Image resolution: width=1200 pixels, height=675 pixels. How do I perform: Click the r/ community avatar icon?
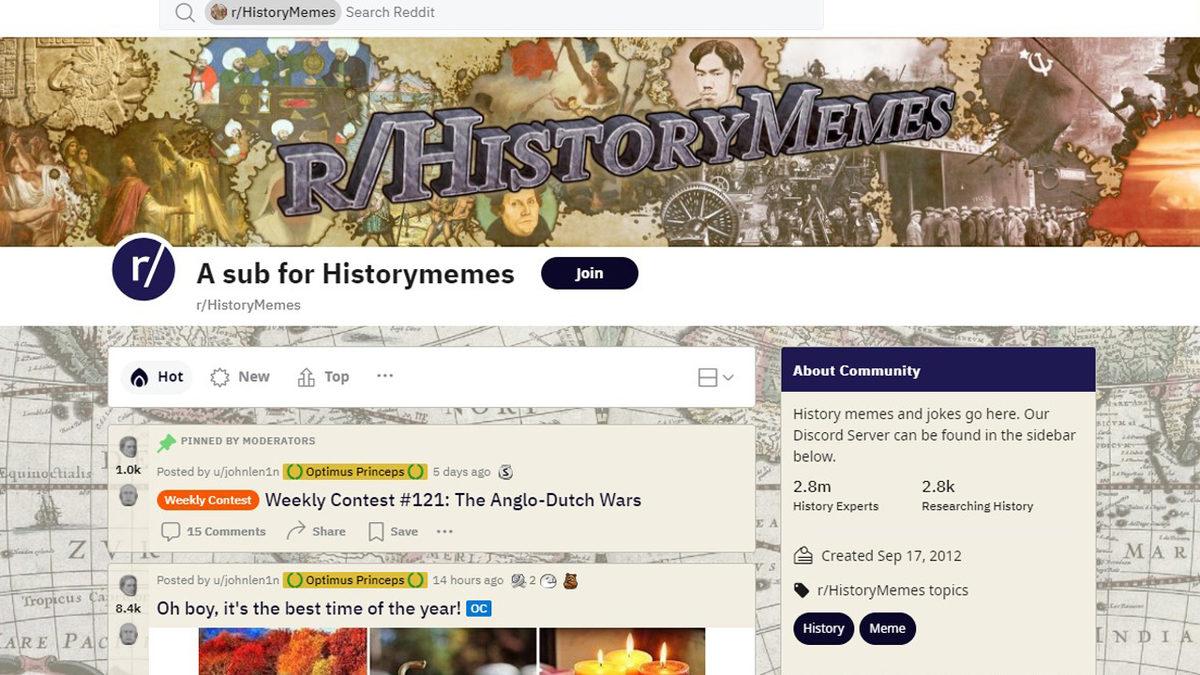pos(144,269)
